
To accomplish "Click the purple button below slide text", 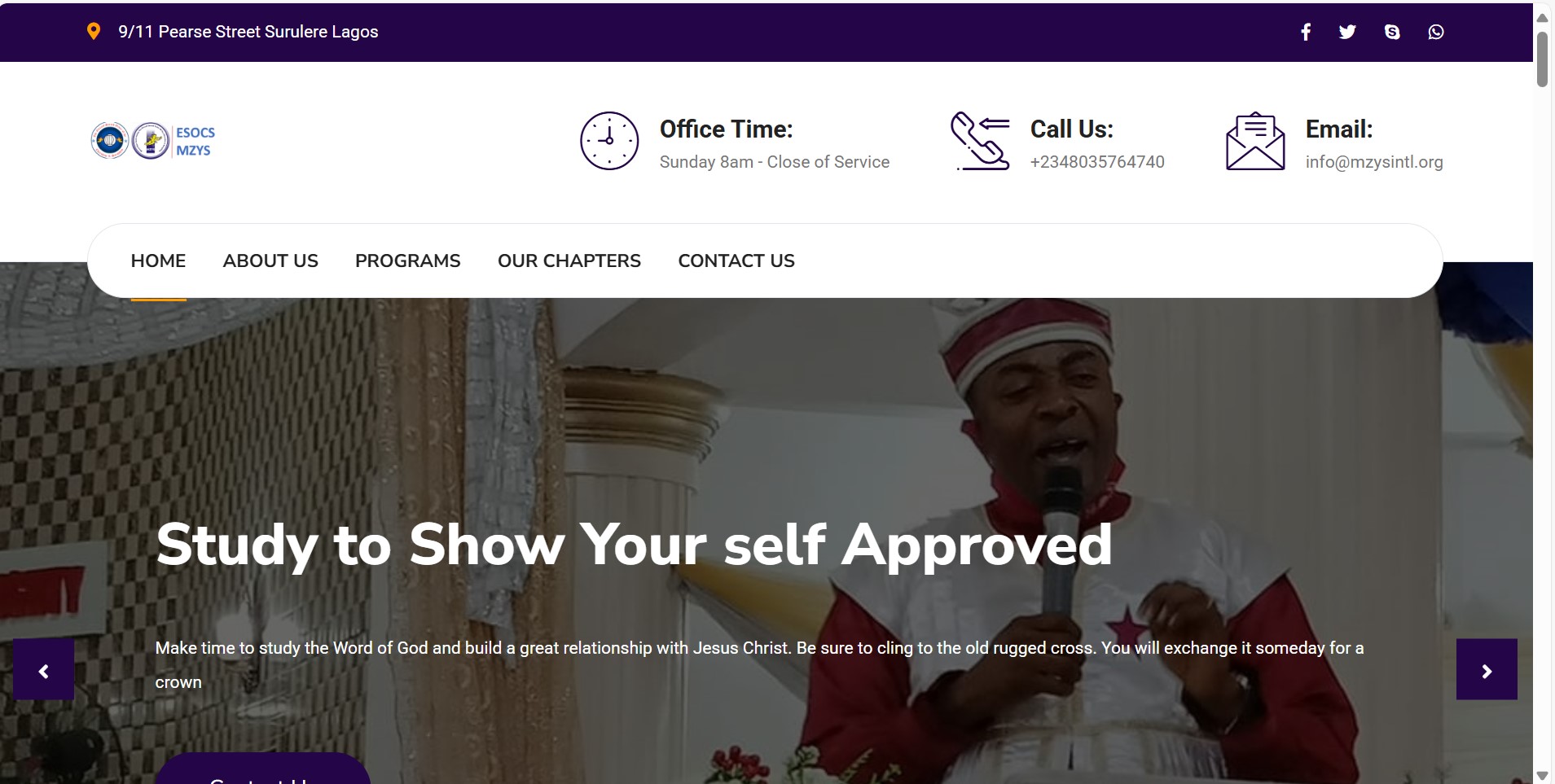I will tap(263, 769).
